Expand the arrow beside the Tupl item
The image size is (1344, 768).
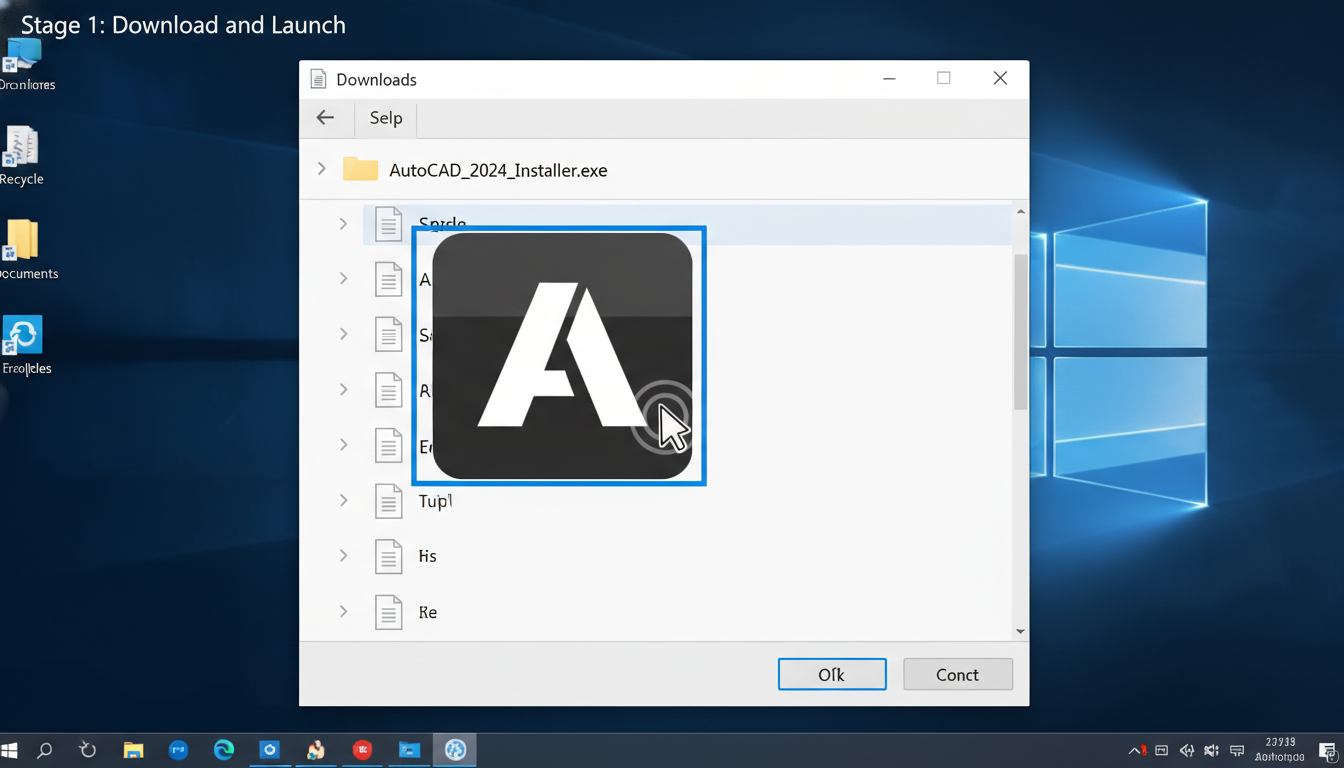343,500
